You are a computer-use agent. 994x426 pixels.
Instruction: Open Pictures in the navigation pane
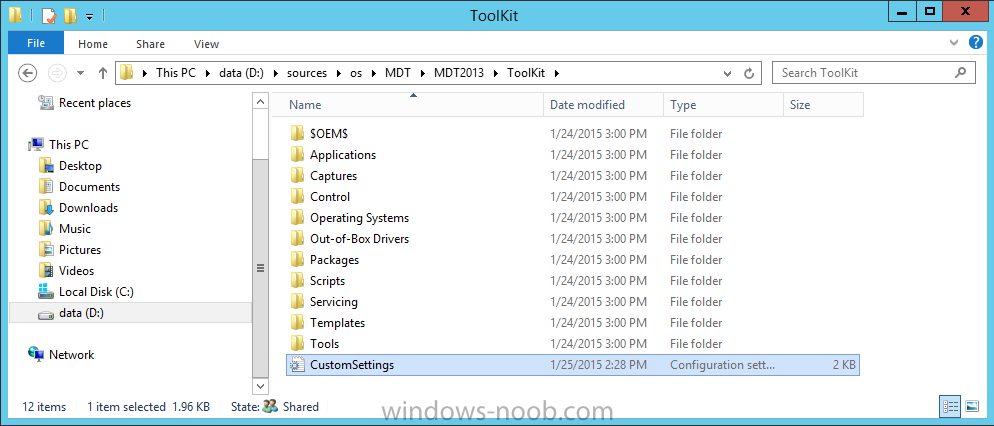pos(80,249)
